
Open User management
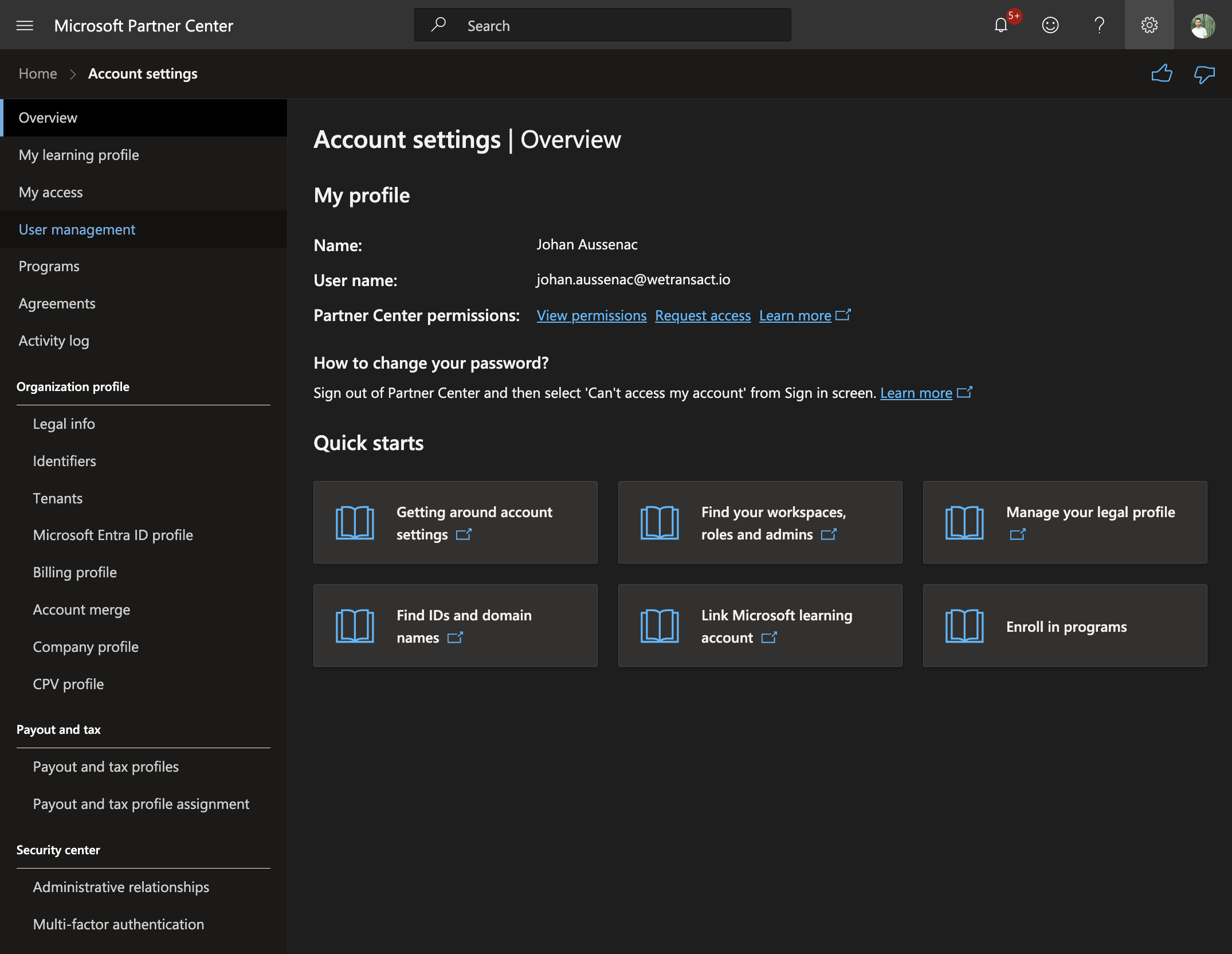(x=143, y=229)
